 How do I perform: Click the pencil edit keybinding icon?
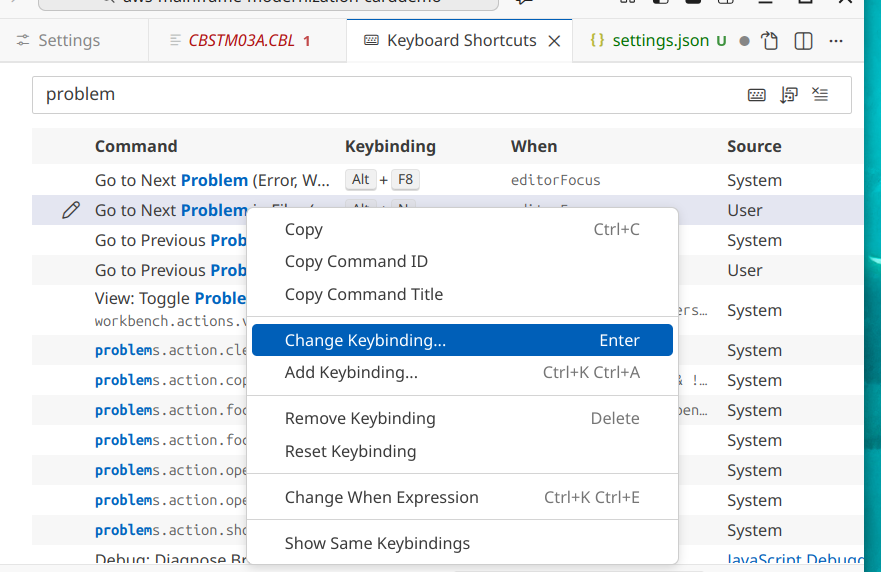point(70,210)
